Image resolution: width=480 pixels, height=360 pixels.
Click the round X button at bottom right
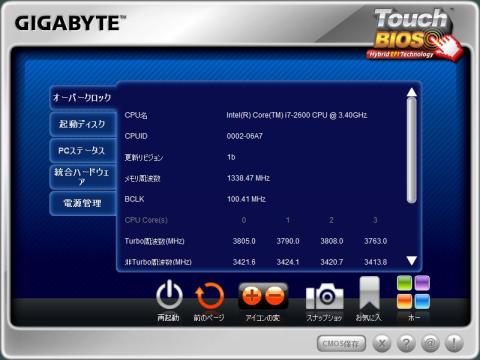coord(382,343)
